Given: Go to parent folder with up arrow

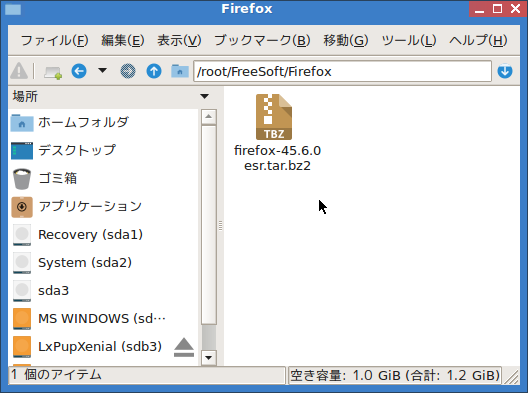Looking at the screenshot, I should coord(154,71).
